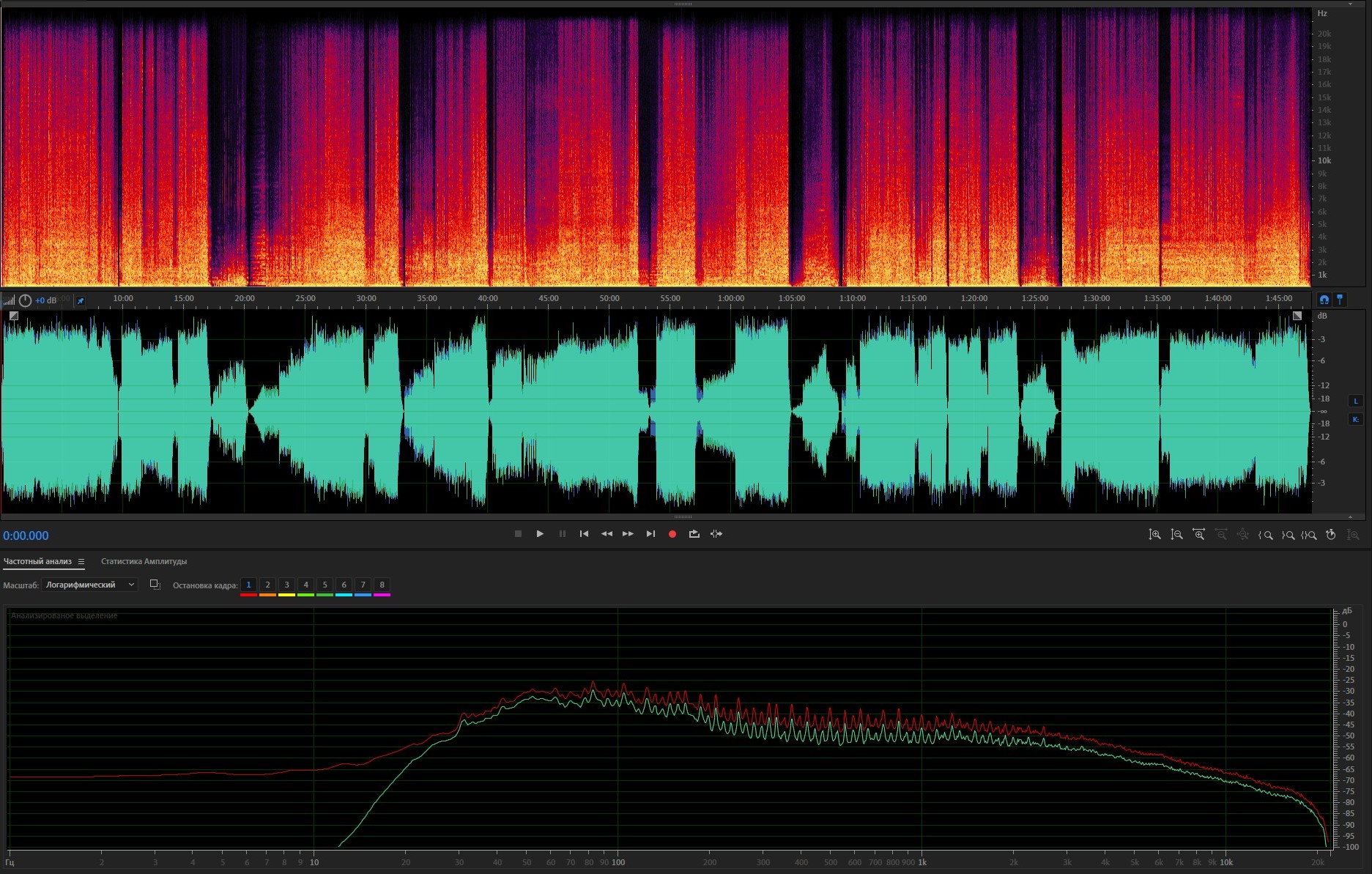Select the Частотный анализ tab
The width and height of the screenshot is (1372, 874).
pos(37,562)
